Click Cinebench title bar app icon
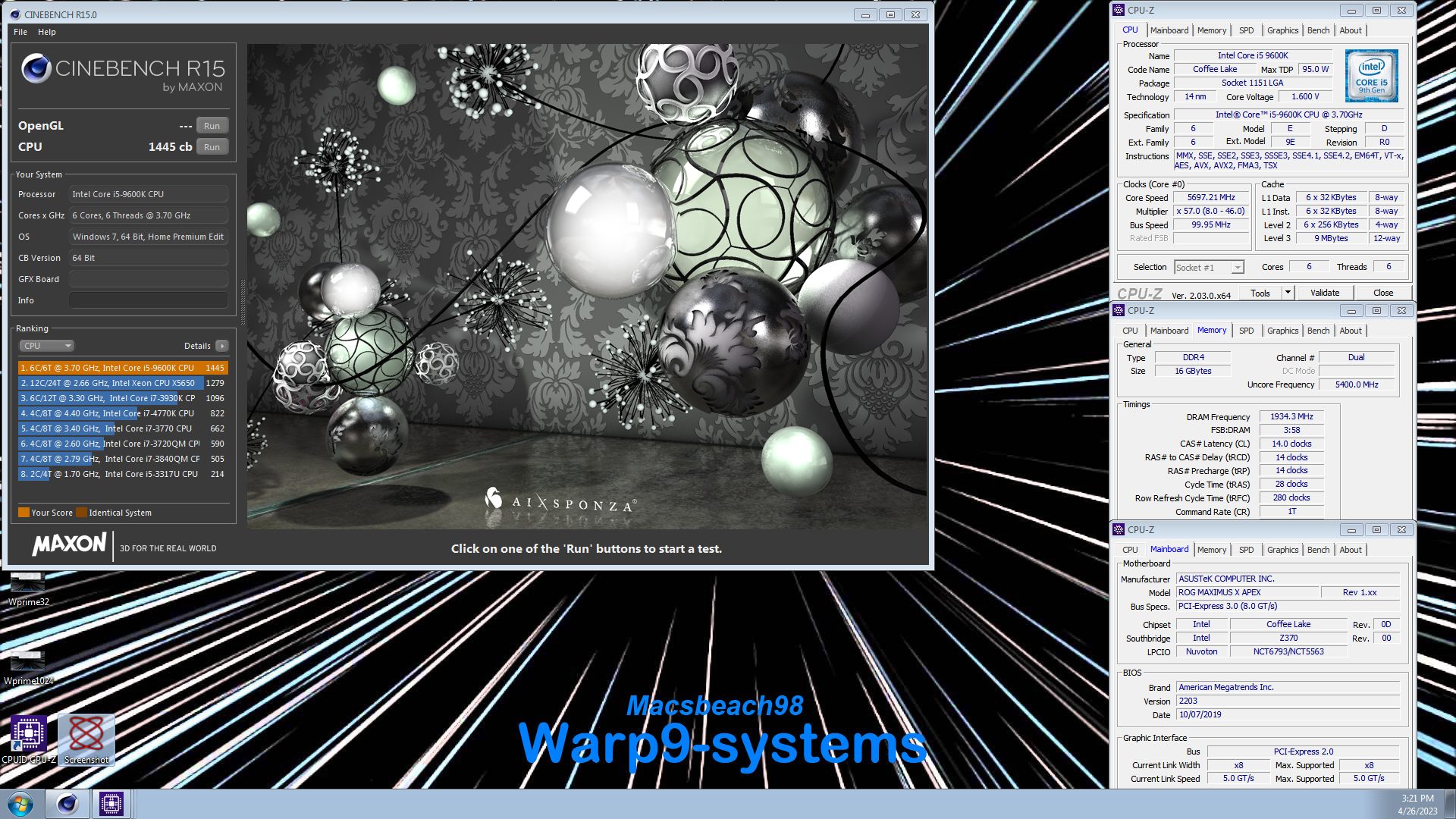 pos(15,14)
